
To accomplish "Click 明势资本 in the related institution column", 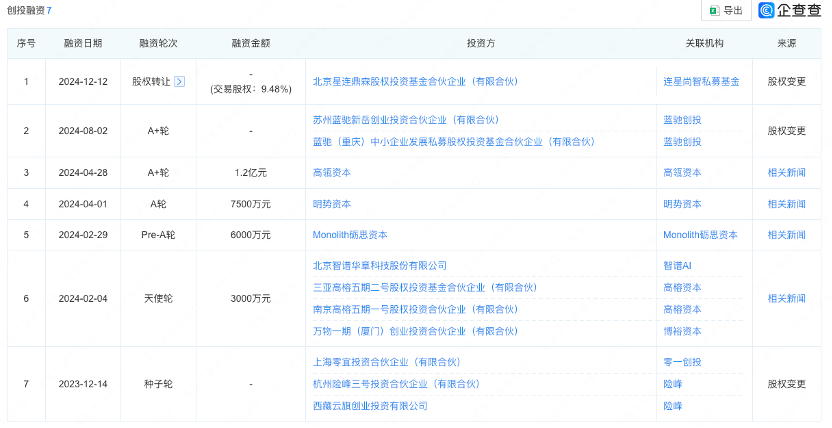I will [x=682, y=204].
